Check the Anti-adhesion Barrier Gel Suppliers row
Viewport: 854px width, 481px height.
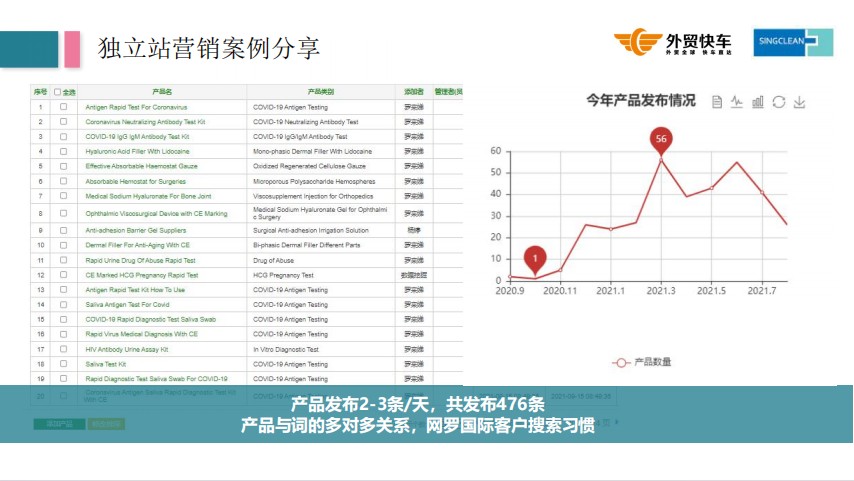click(x=64, y=230)
